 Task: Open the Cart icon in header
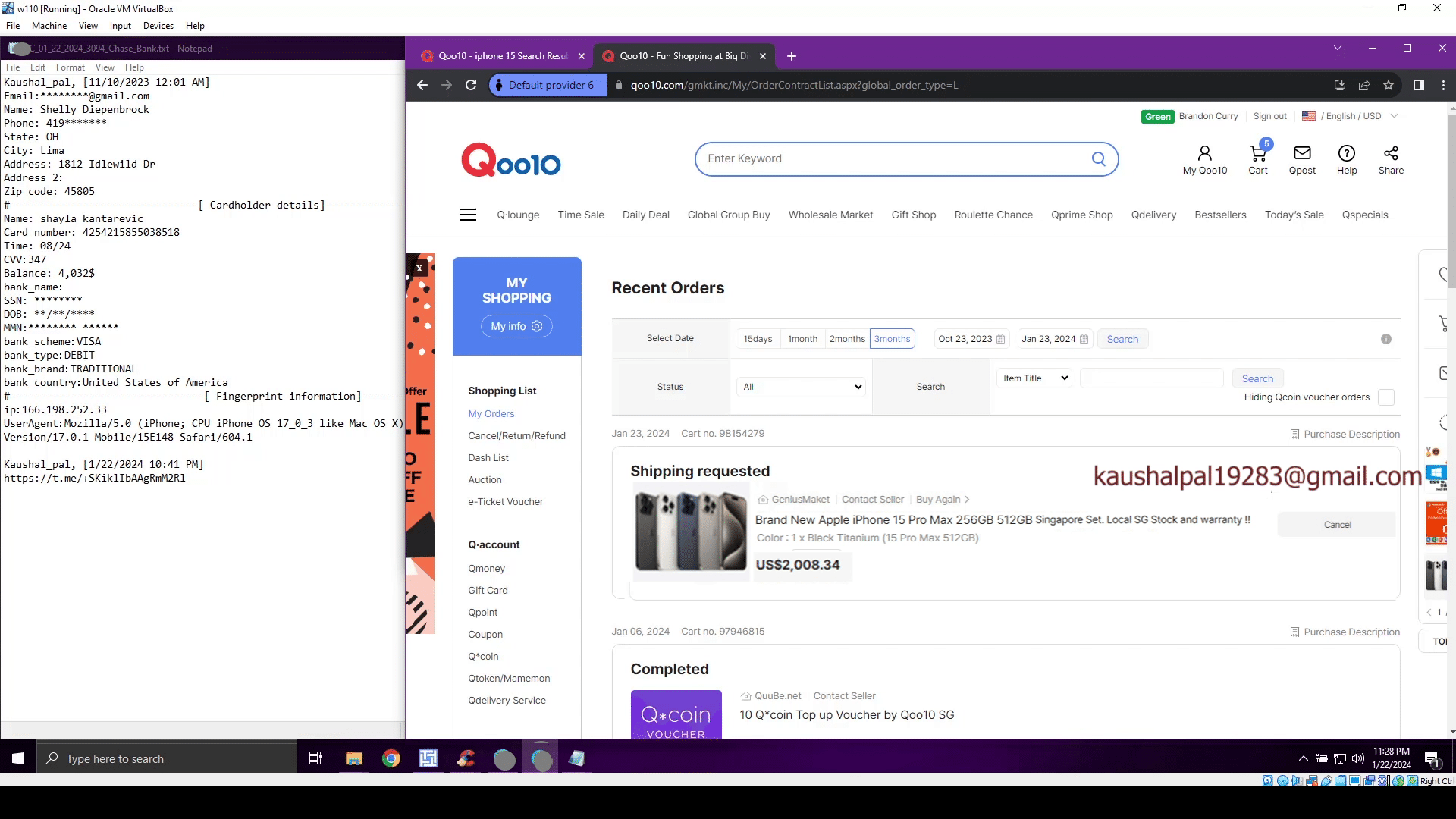[x=1257, y=154]
